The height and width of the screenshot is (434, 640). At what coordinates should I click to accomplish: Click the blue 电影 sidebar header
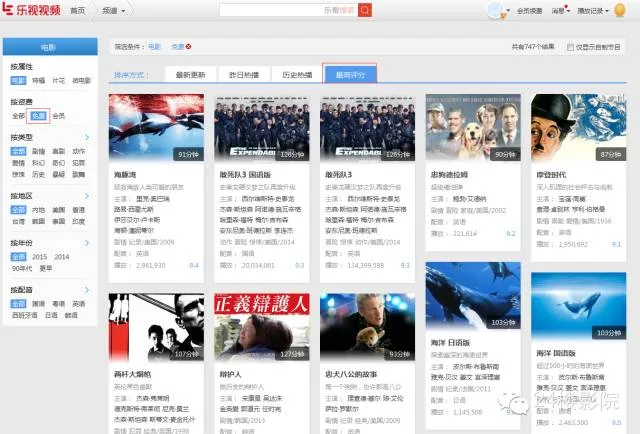coord(50,47)
